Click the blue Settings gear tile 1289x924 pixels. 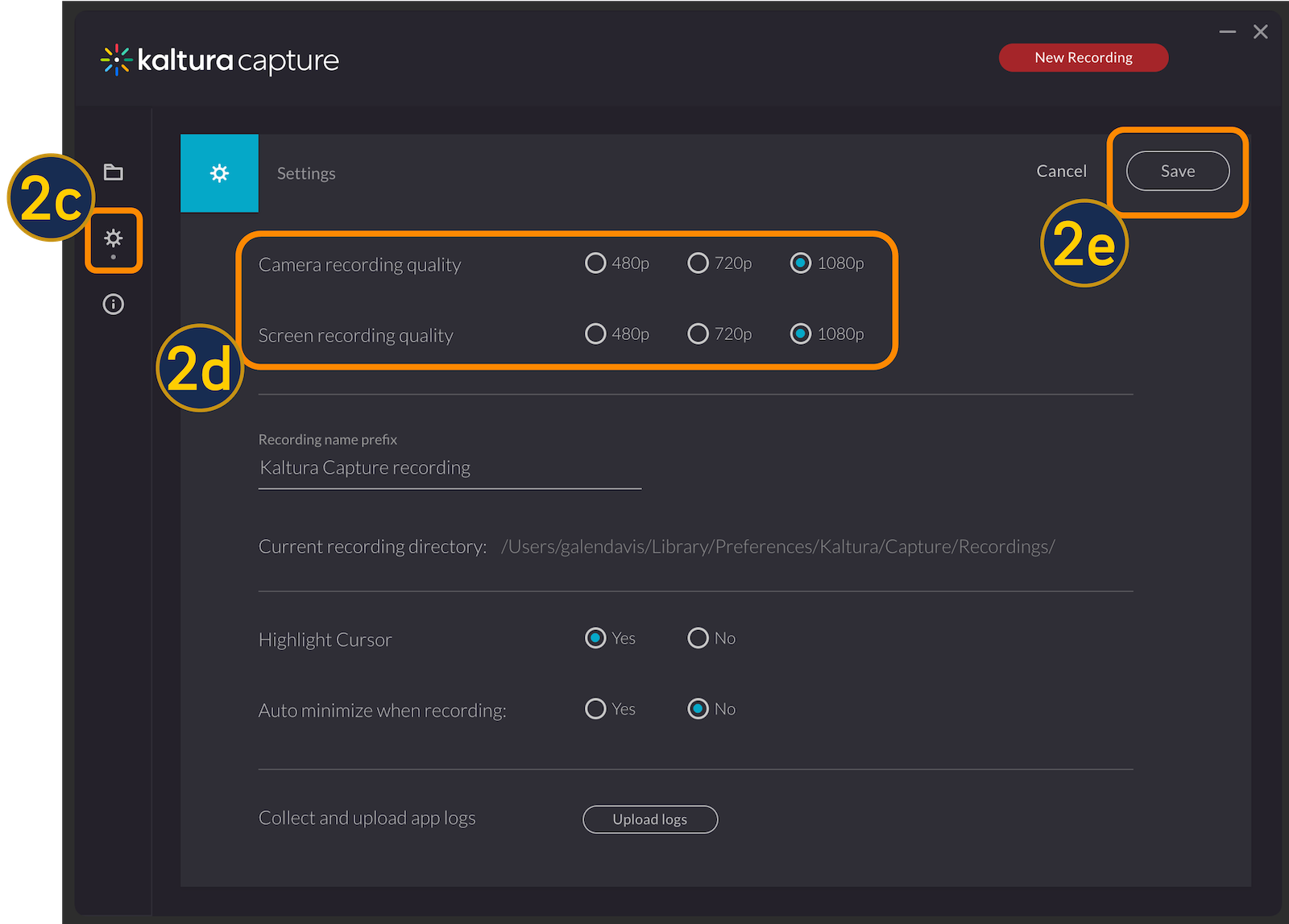pyautogui.click(x=219, y=173)
